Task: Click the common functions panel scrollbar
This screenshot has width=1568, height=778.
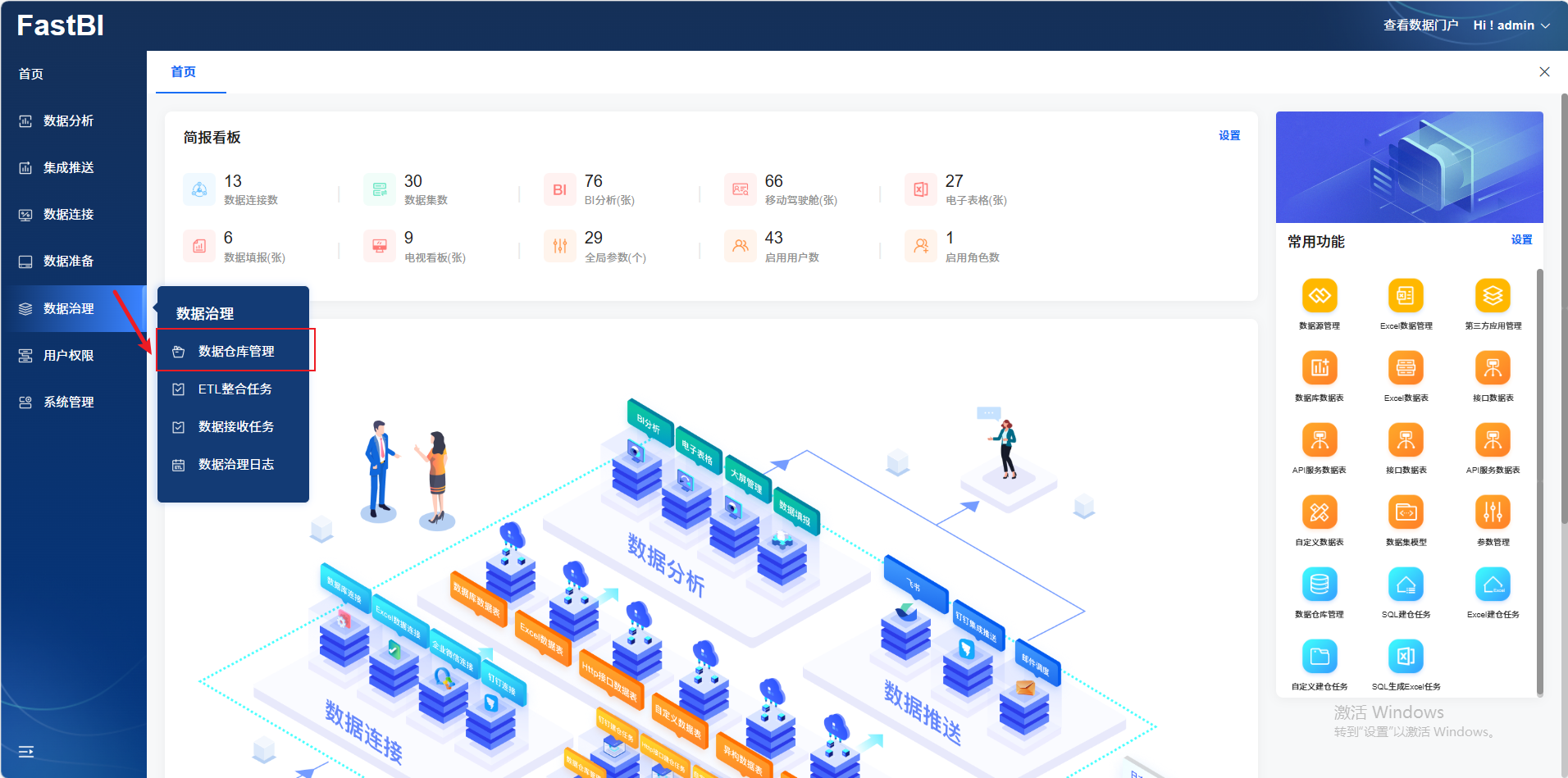Action: click(1539, 482)
